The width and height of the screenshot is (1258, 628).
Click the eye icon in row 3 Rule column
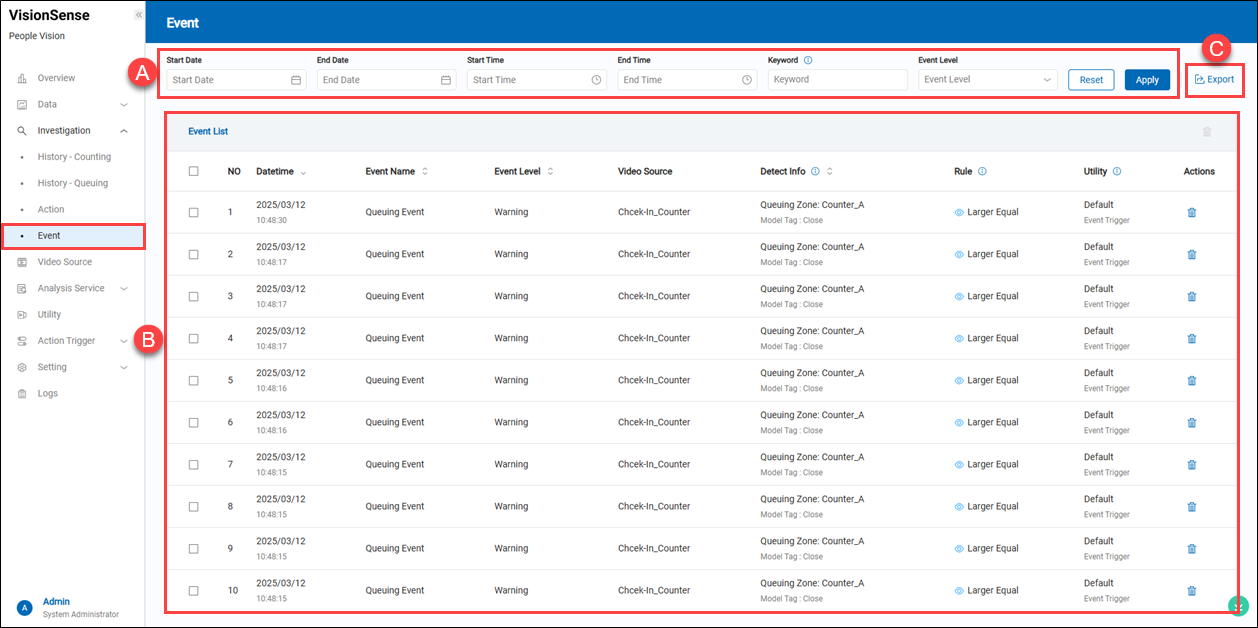click(959, 296)
